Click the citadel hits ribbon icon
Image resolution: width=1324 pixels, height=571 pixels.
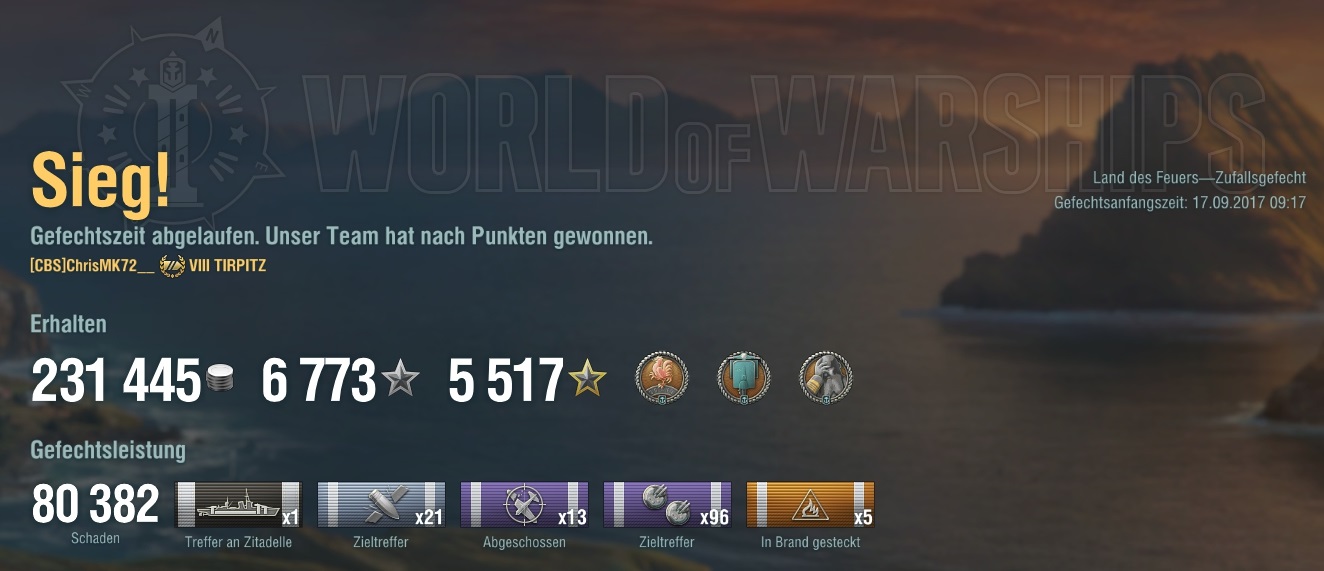coord(239,505)
